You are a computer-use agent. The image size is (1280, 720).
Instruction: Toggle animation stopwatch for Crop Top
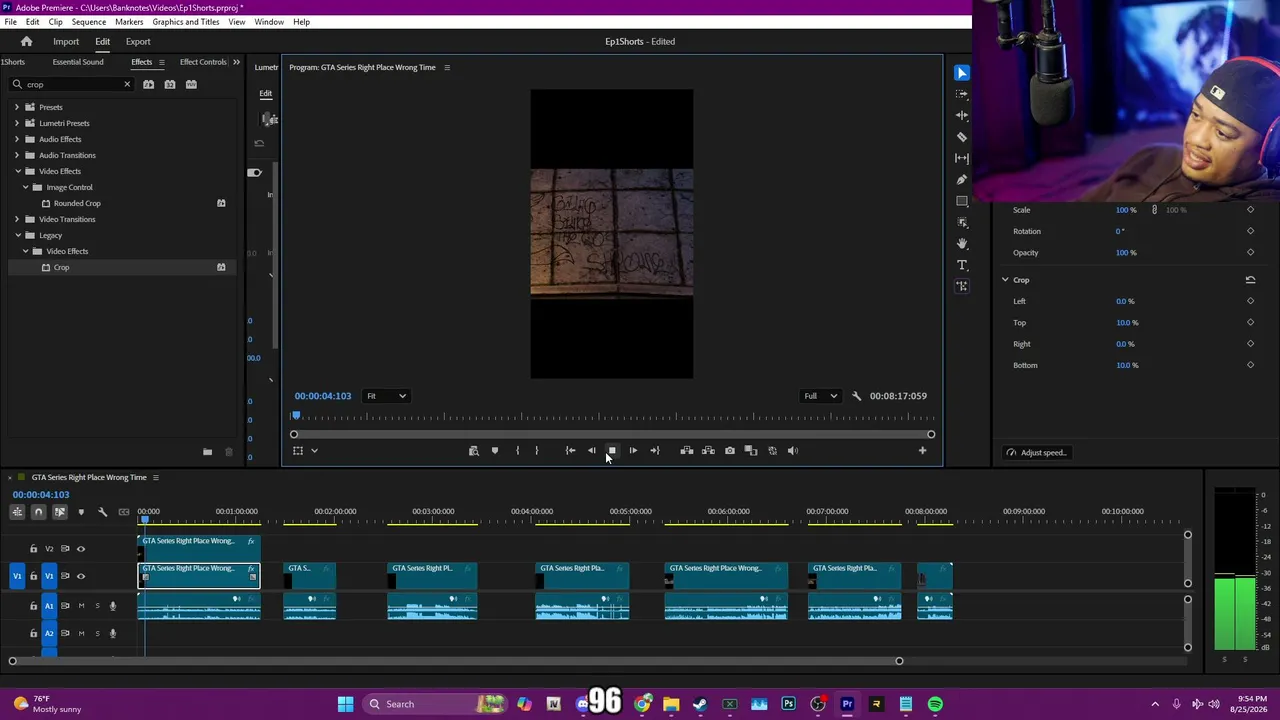[1250, 323]
